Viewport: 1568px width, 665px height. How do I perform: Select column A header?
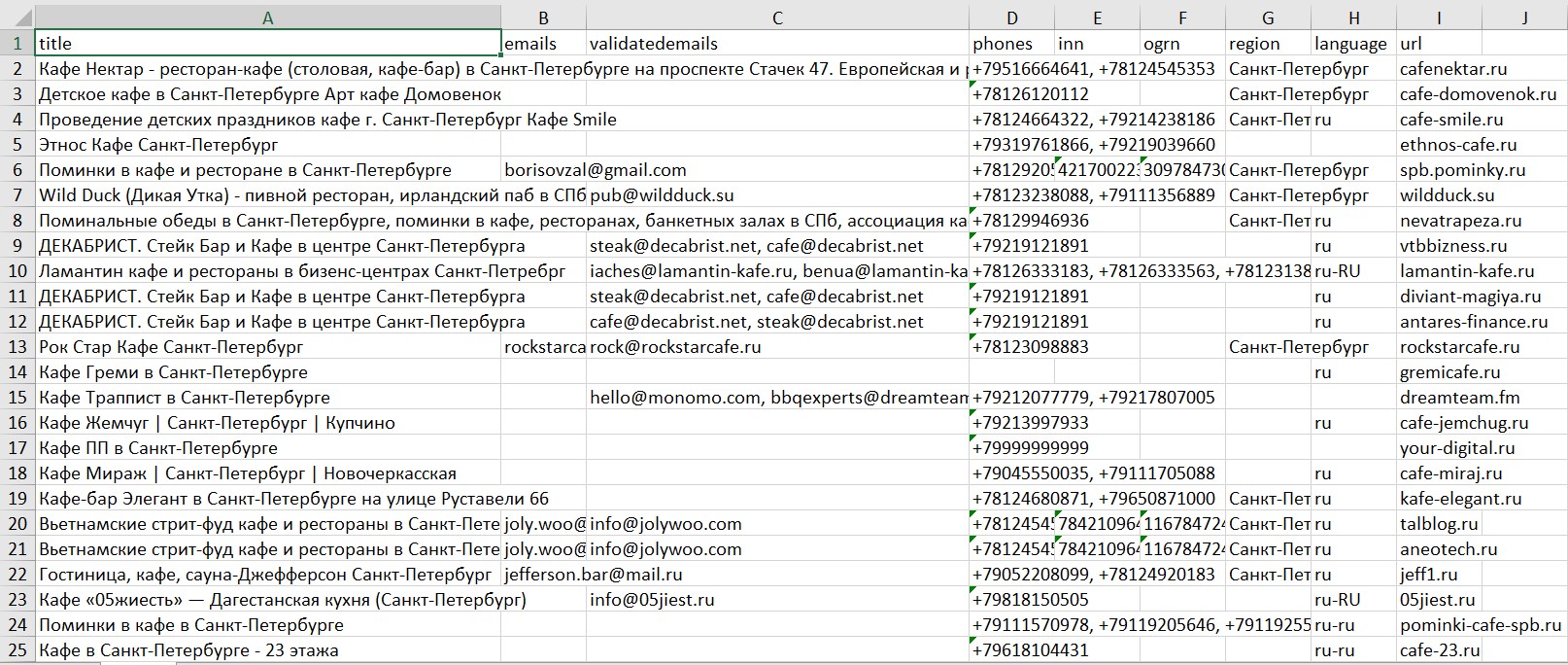coord(268,17)
